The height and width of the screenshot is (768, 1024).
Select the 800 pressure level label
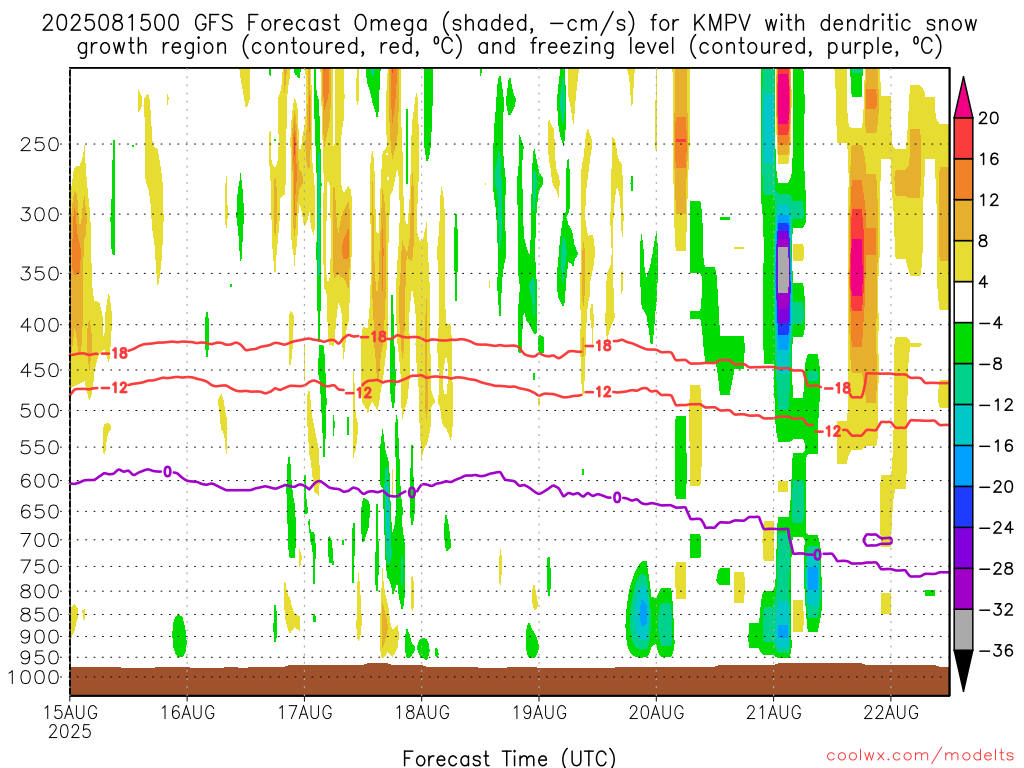(x=40, y=592)
